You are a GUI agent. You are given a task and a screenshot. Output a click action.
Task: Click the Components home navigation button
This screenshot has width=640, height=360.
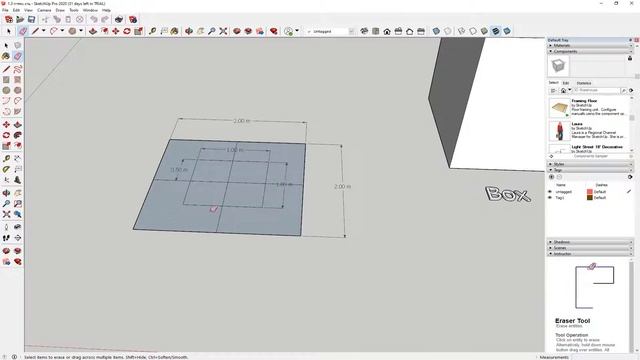pyautogui.click(x=563, y=91)
